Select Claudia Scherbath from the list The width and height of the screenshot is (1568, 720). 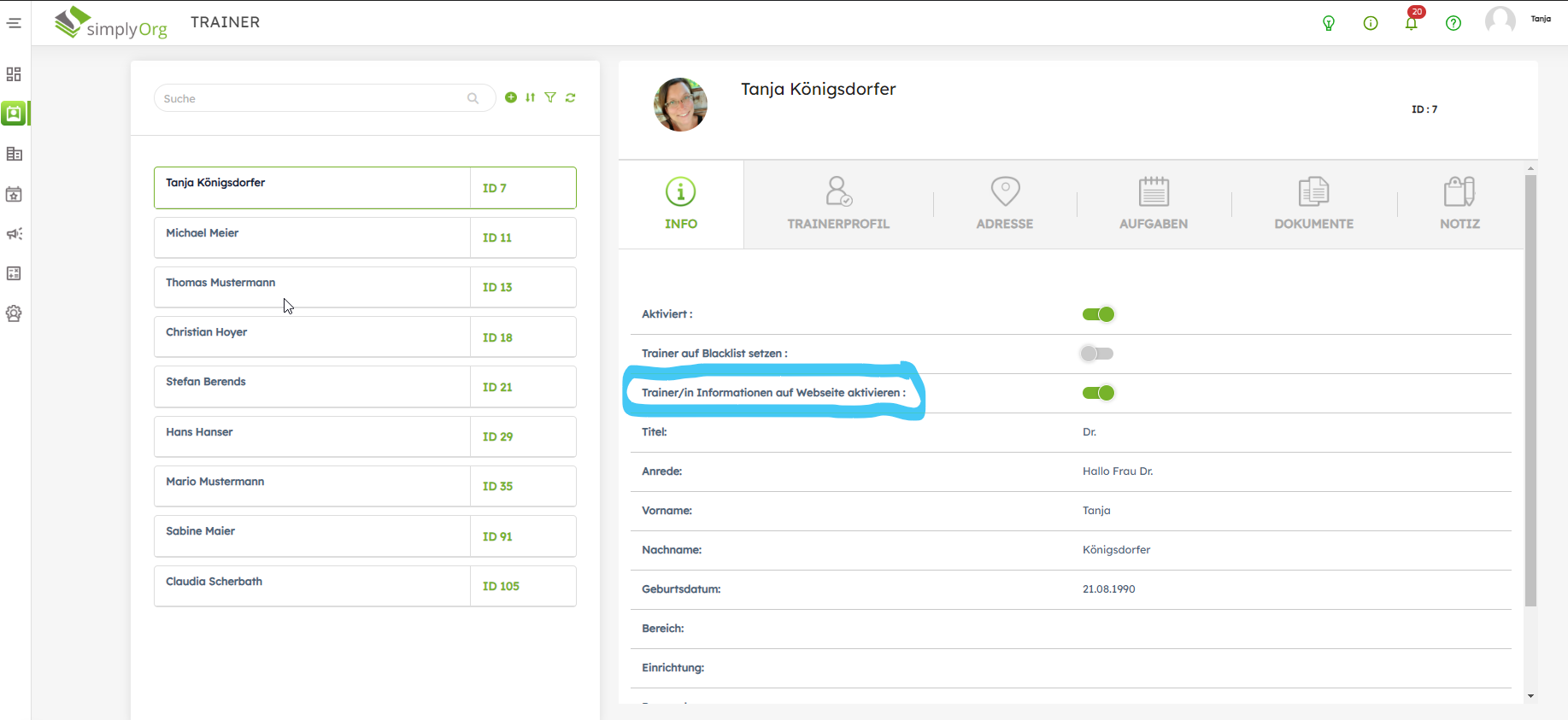tap(312, 586)
